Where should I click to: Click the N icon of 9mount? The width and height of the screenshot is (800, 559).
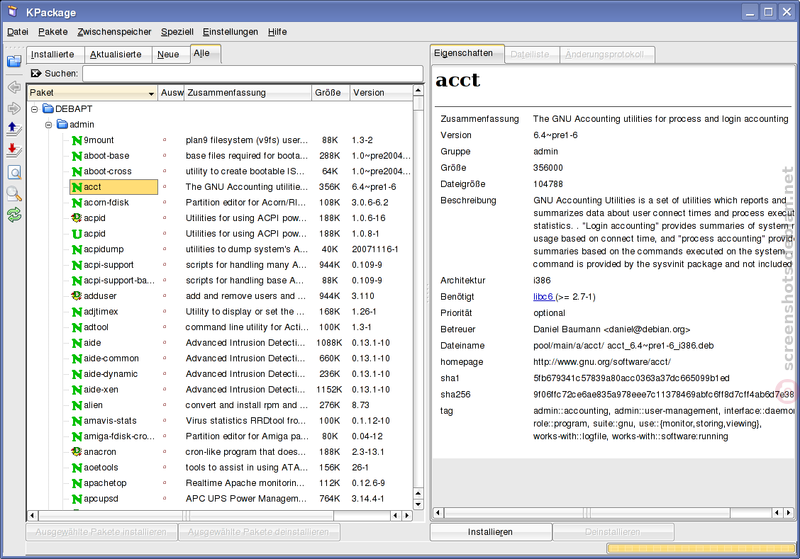(77, 140)
